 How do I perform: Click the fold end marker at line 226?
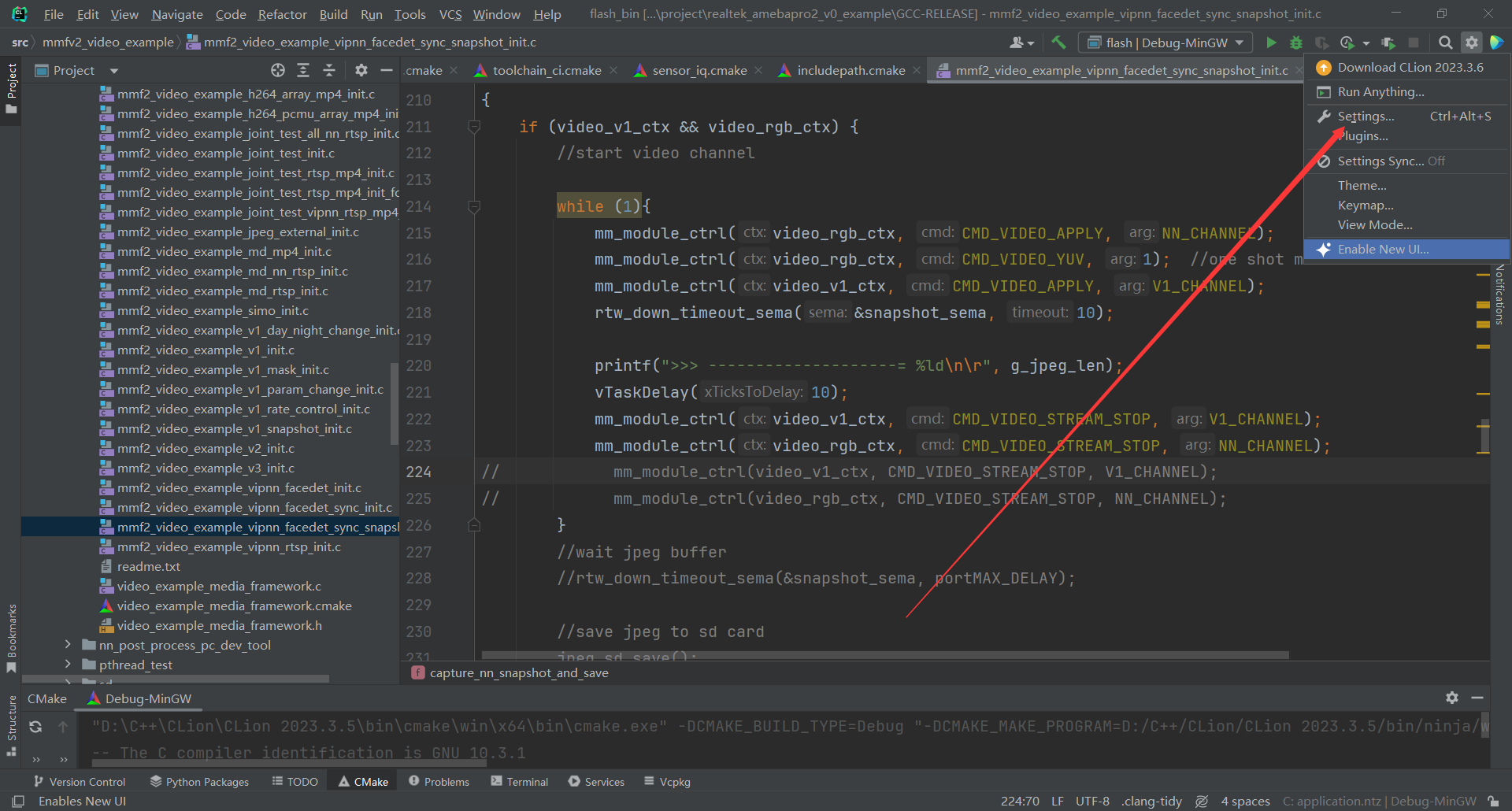pos(474,524)
